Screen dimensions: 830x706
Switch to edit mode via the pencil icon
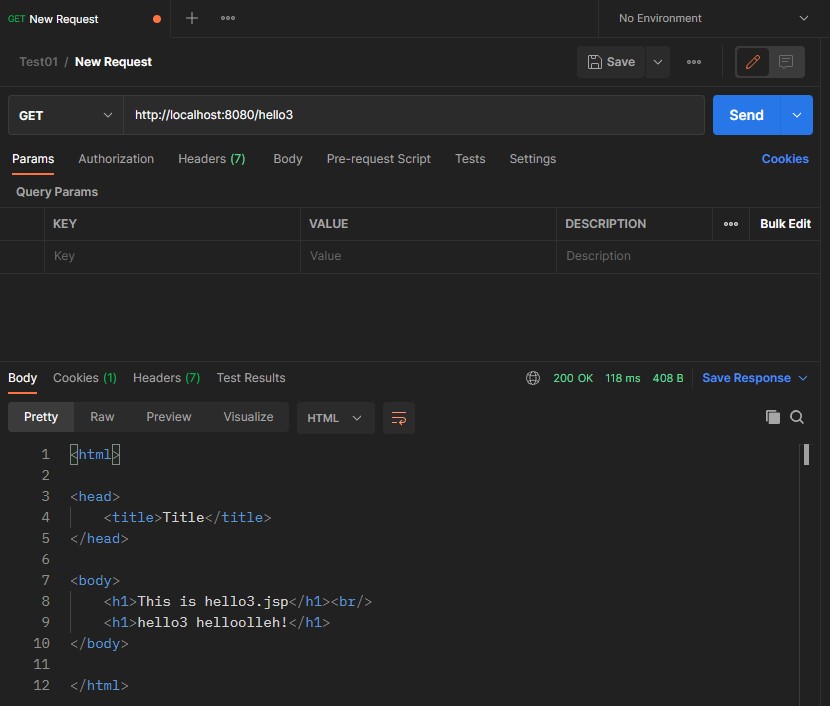coord(753,62)
